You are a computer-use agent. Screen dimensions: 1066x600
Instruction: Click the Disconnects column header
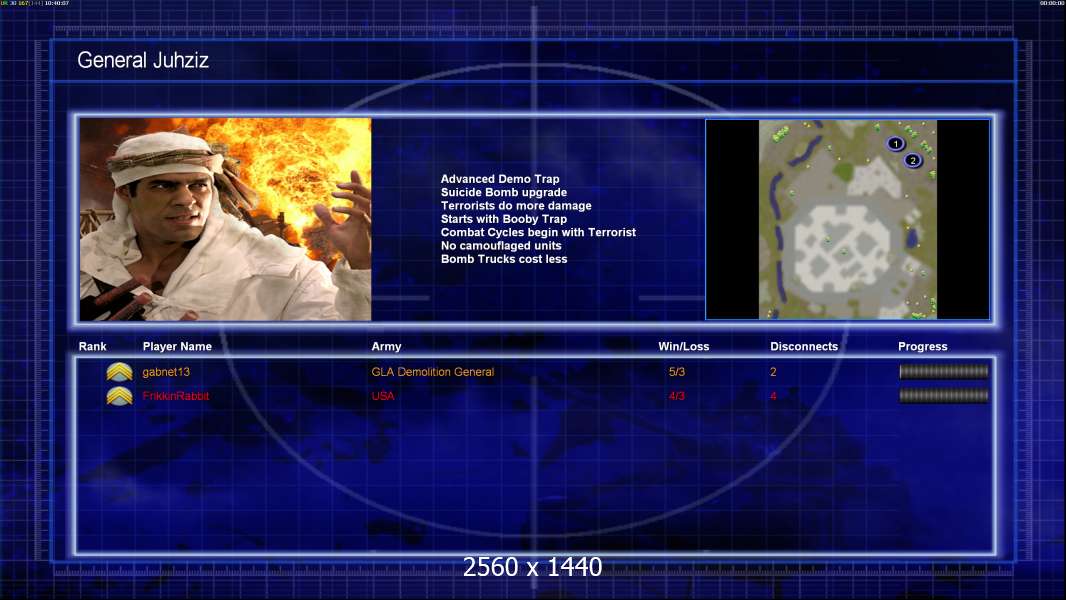point(804,347)
